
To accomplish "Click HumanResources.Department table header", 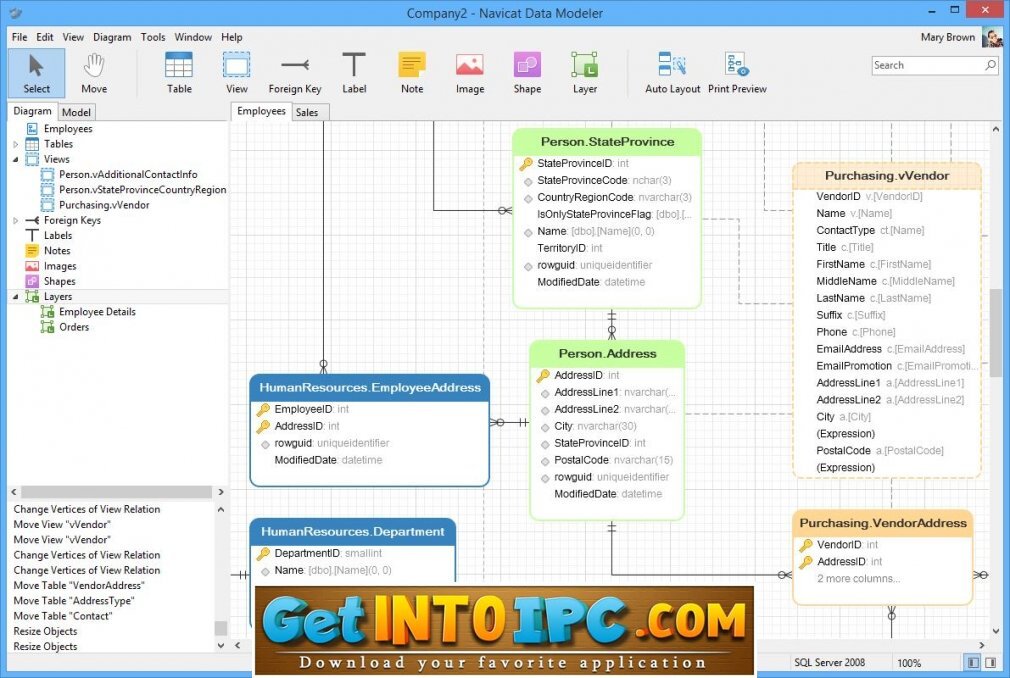I will click(352, 532).
